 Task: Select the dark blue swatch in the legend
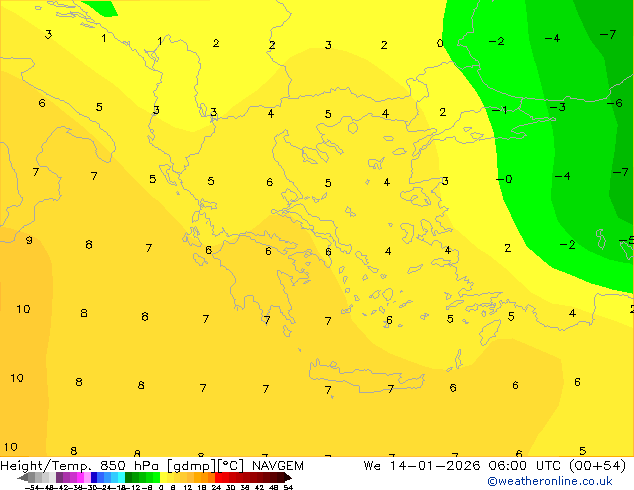click(94, 478)
